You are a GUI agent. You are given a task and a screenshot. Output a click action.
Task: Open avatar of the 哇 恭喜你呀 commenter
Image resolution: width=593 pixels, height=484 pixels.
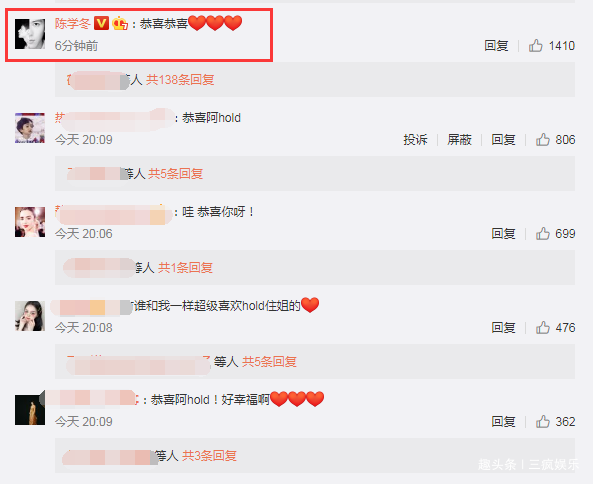tap(30, 222)
